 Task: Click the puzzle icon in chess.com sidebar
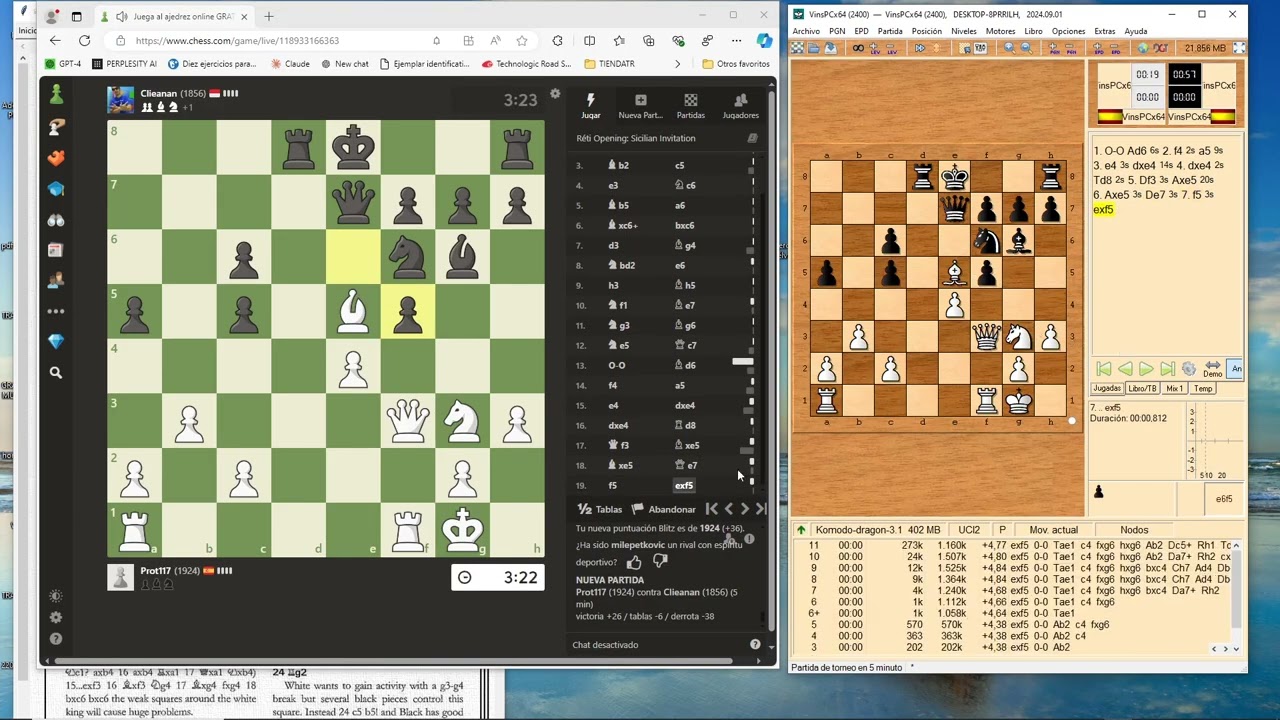tap(56, 158)
